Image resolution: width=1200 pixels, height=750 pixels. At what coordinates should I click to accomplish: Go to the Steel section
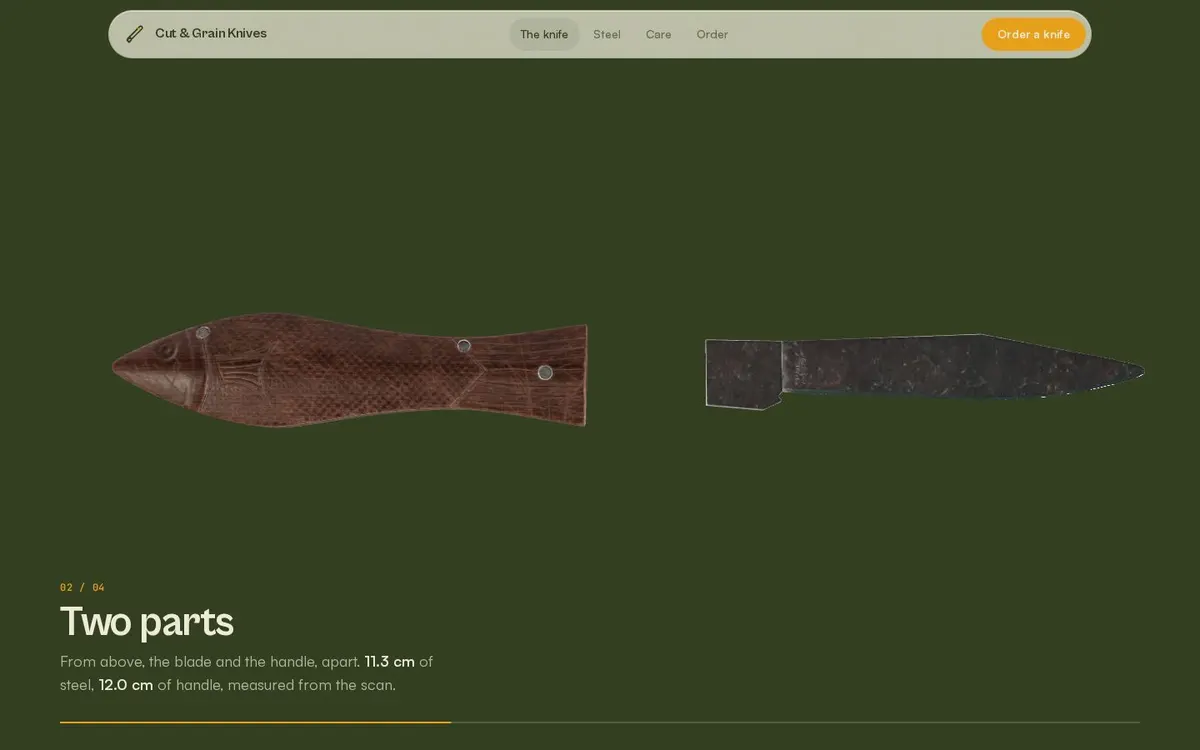click(x=607, y=34)
